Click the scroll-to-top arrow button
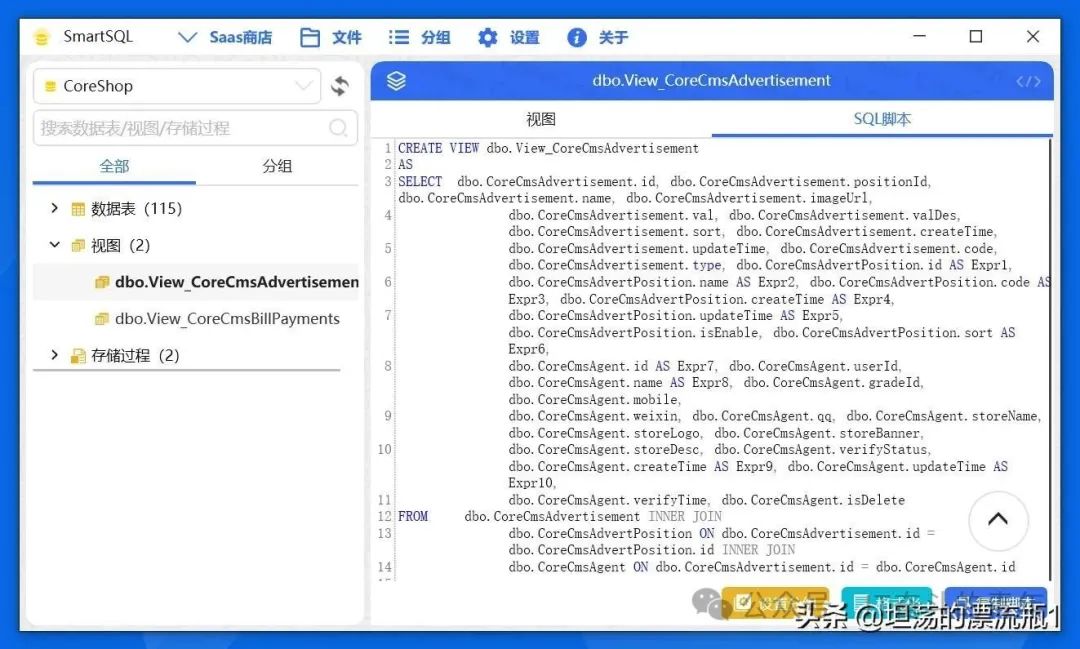Image resolution: width=1080 pixels, height=649 pixels. point(997,520)
